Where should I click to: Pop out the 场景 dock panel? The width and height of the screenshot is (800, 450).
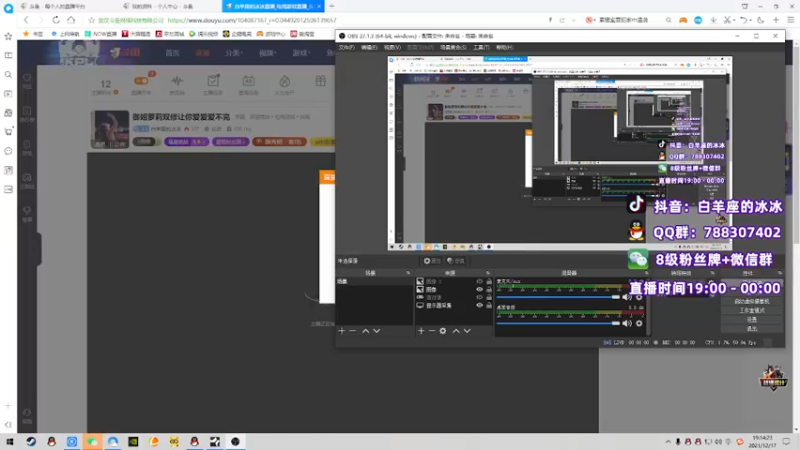(x=408, y=273)
